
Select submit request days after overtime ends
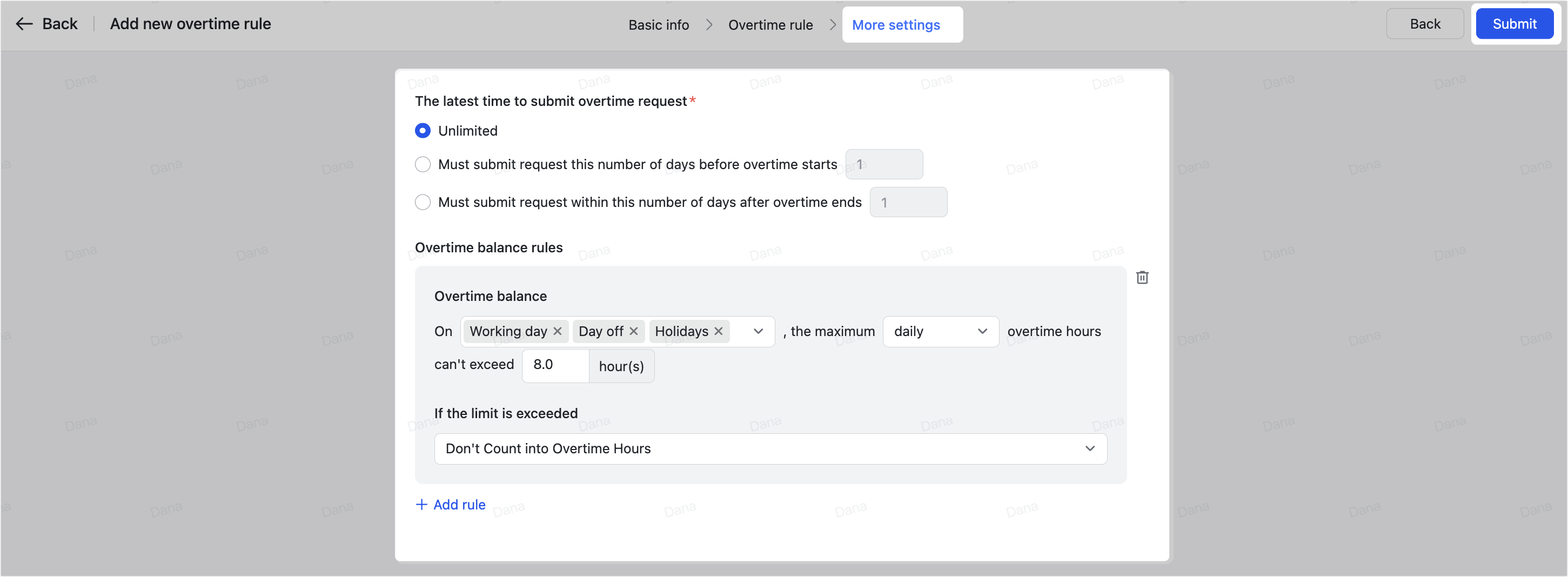pyautogui.click(x=423, y=202)
